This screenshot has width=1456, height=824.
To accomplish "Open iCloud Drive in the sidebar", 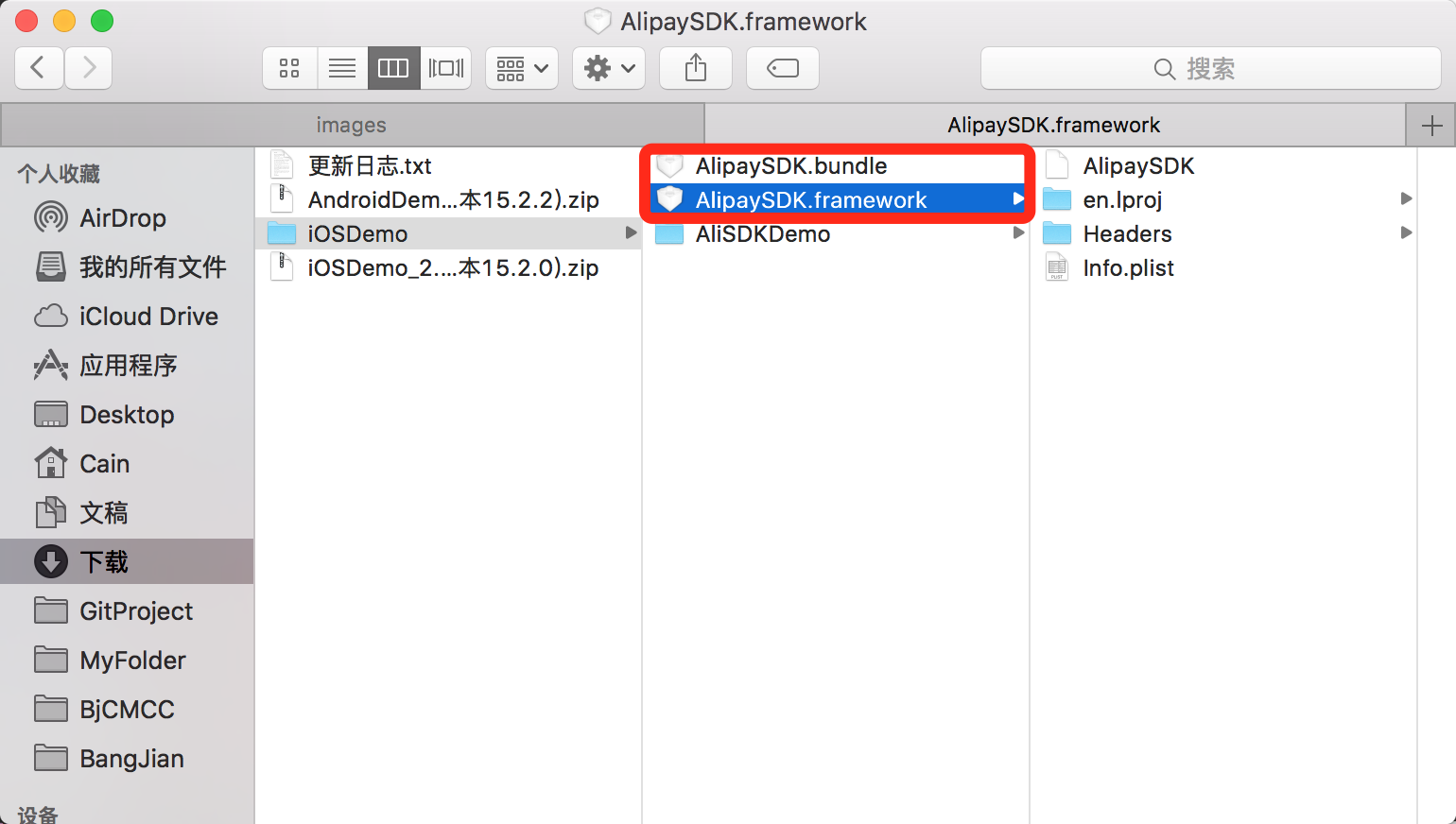I will (x=127, y=317).
